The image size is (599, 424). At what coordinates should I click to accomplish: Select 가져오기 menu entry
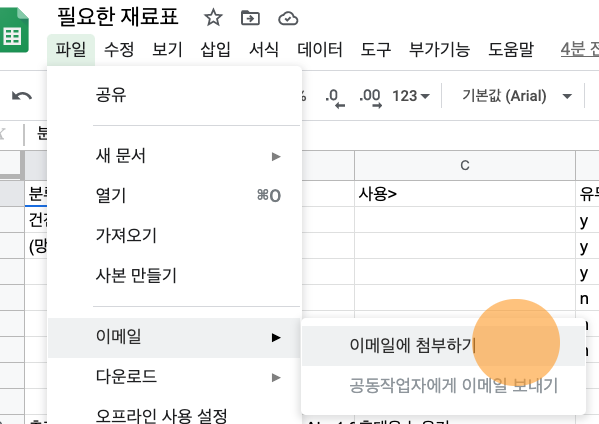pos(175,235)
